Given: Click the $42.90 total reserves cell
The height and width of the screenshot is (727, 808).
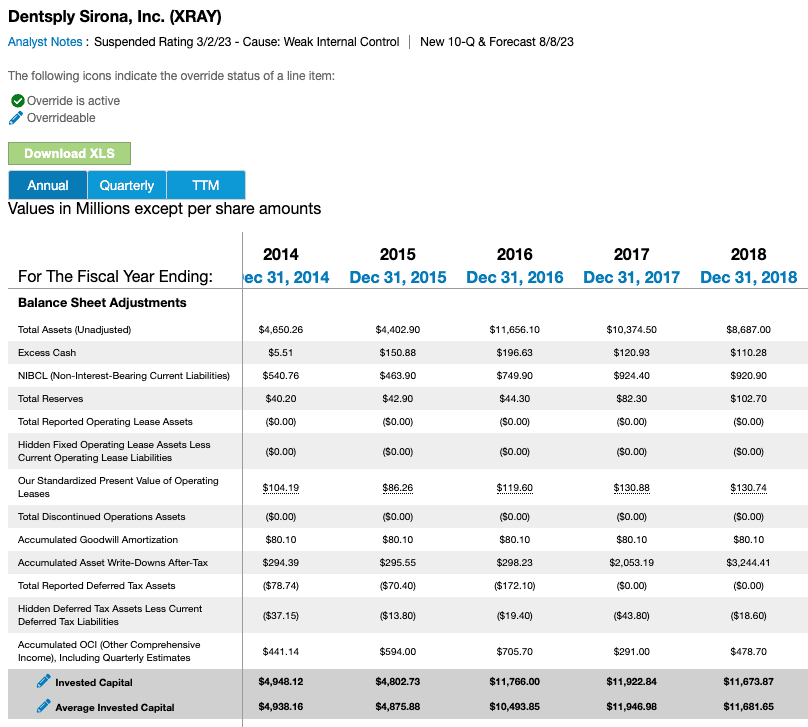Looking at the screenshot, I should click(398, 399).
